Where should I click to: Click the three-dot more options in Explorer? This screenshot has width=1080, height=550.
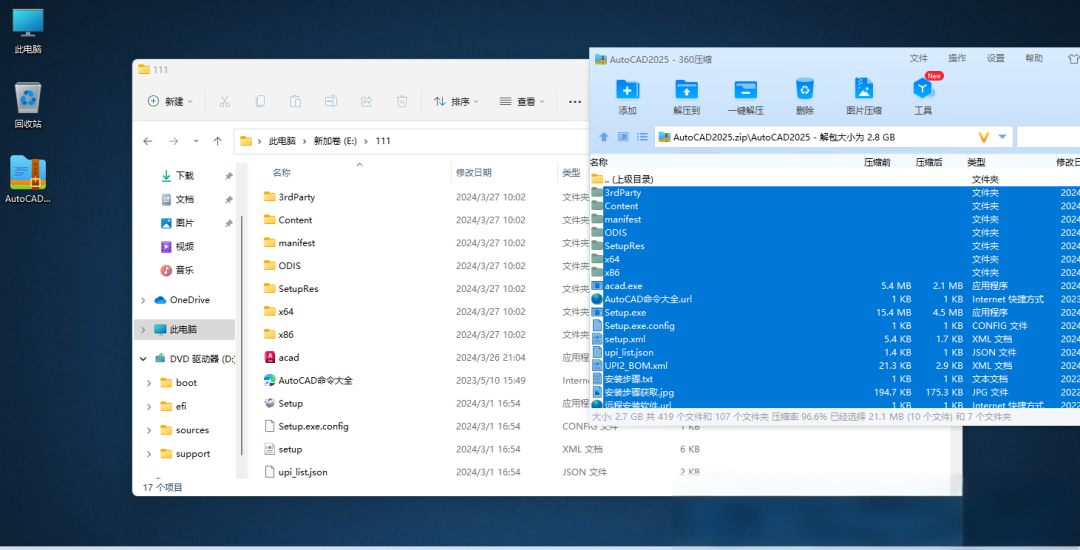575,102
